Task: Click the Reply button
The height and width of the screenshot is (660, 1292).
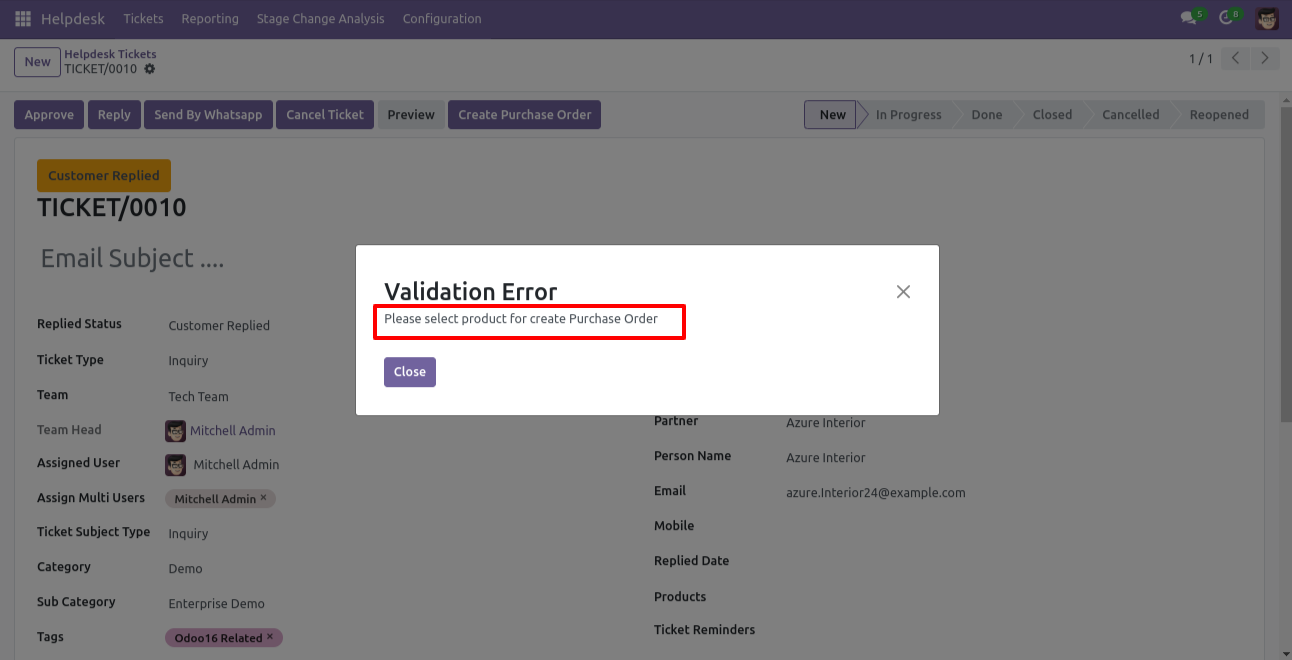Action: [x=114, y=115]
